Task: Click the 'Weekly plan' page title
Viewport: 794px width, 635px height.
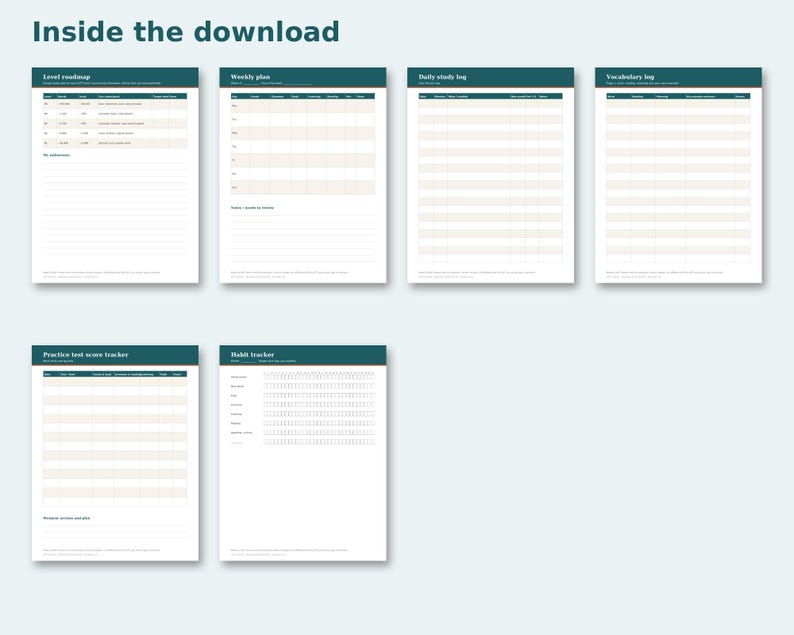Action: (250, 77)
